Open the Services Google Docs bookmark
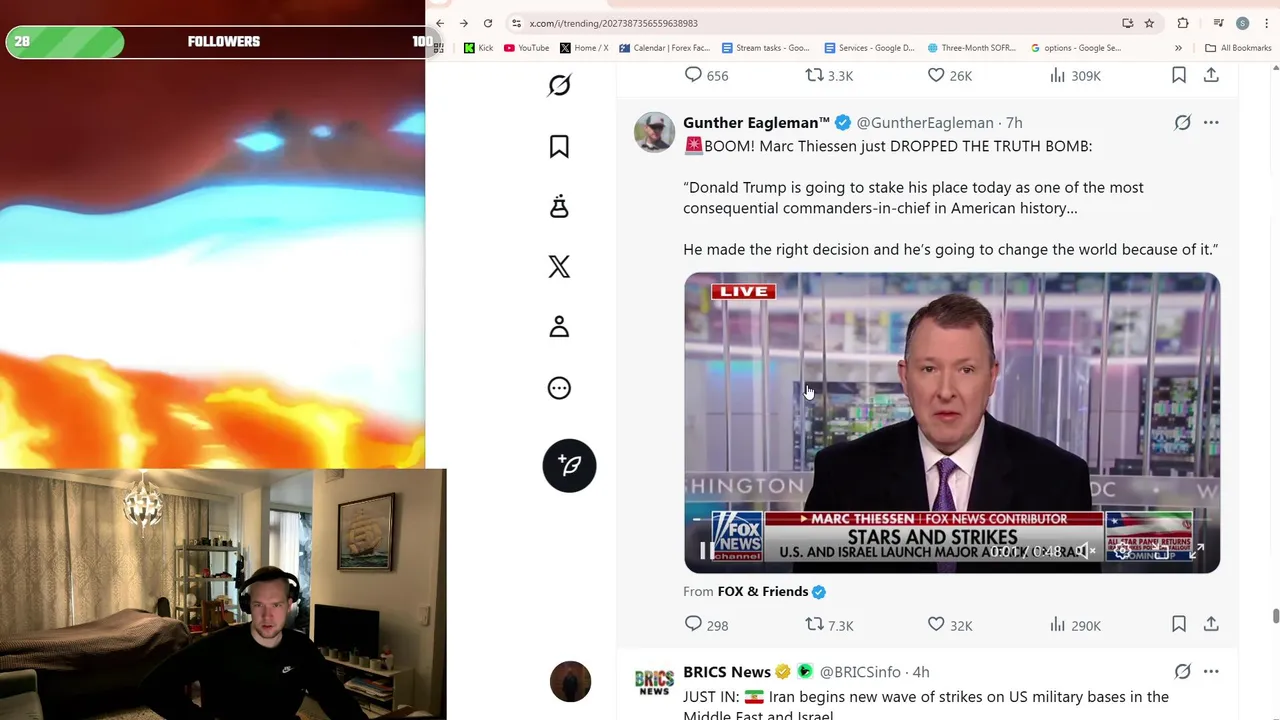 click(x=870, y=48)
